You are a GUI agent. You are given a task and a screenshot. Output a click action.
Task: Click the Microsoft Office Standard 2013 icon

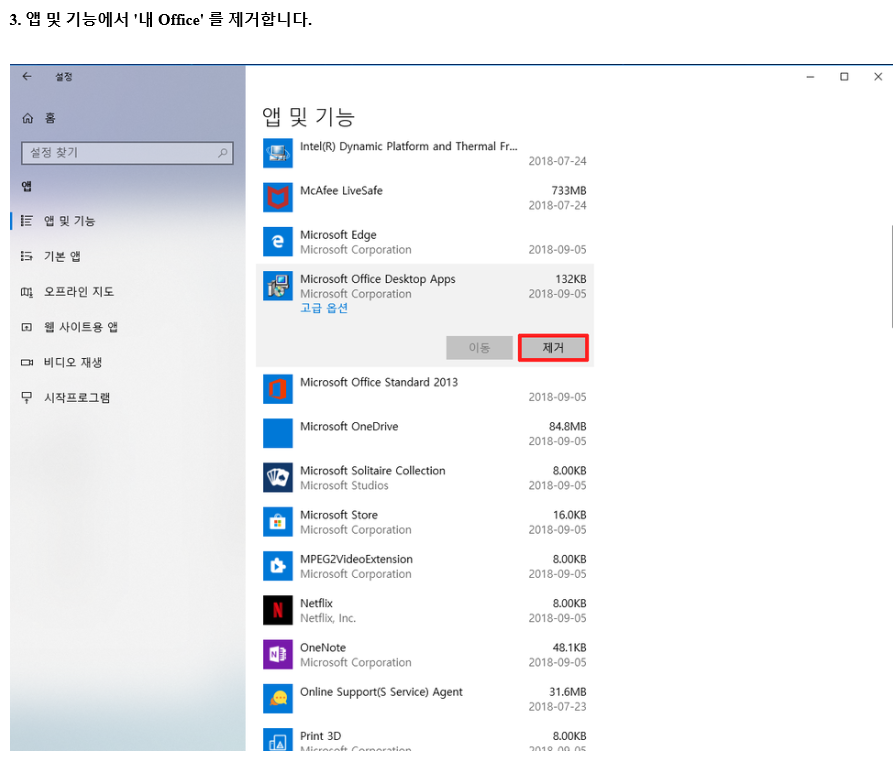278,389
